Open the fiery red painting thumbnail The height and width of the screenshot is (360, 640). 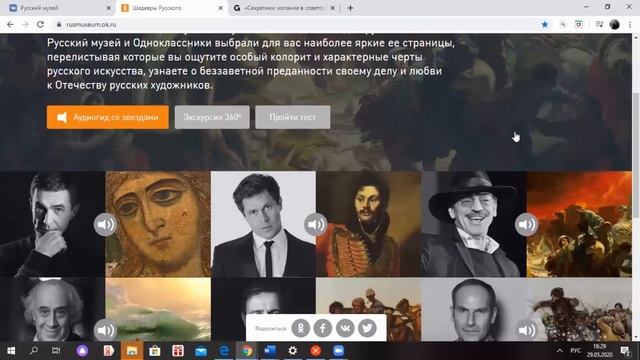(x=579, y=224)
